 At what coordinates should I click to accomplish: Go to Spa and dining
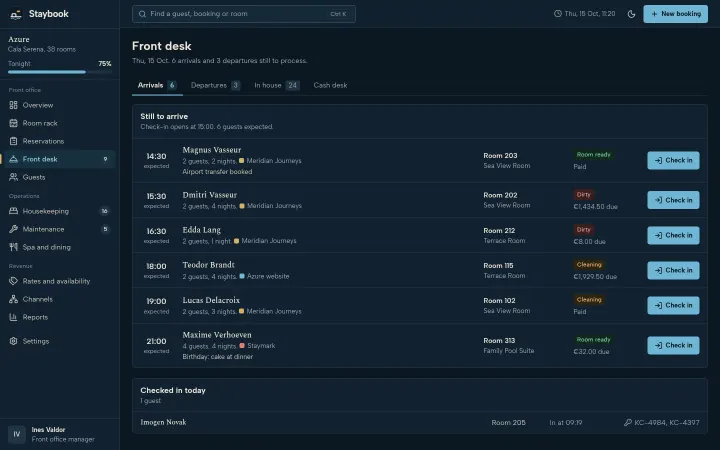tap(60, 247)
